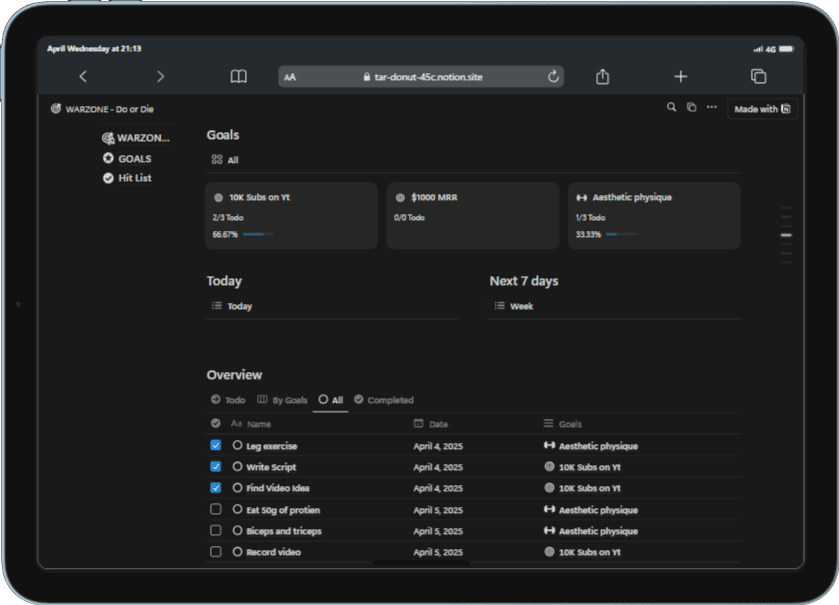The image size is (839, 605).
Task: Open reader options AA in address bar
Action: pos(290,77)
